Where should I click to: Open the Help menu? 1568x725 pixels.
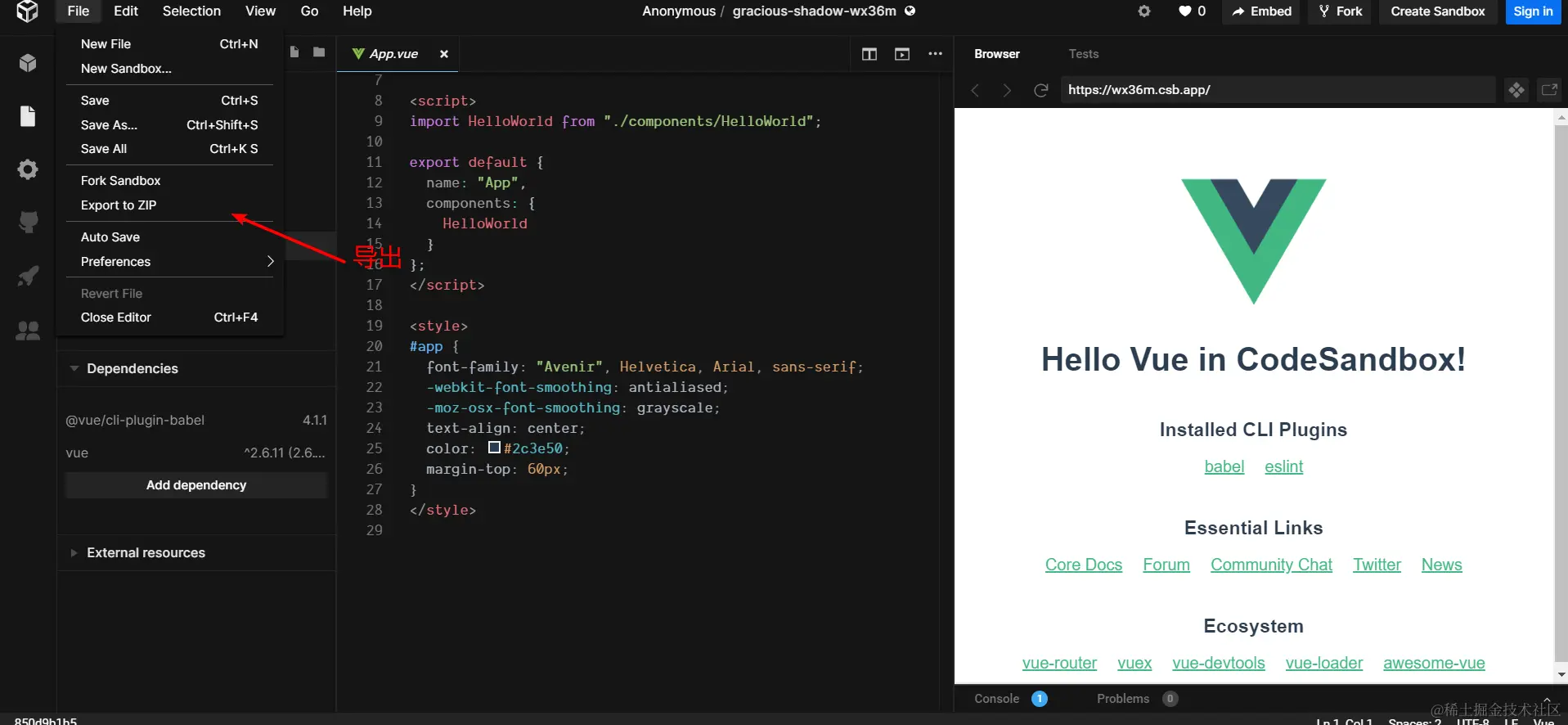357,11
